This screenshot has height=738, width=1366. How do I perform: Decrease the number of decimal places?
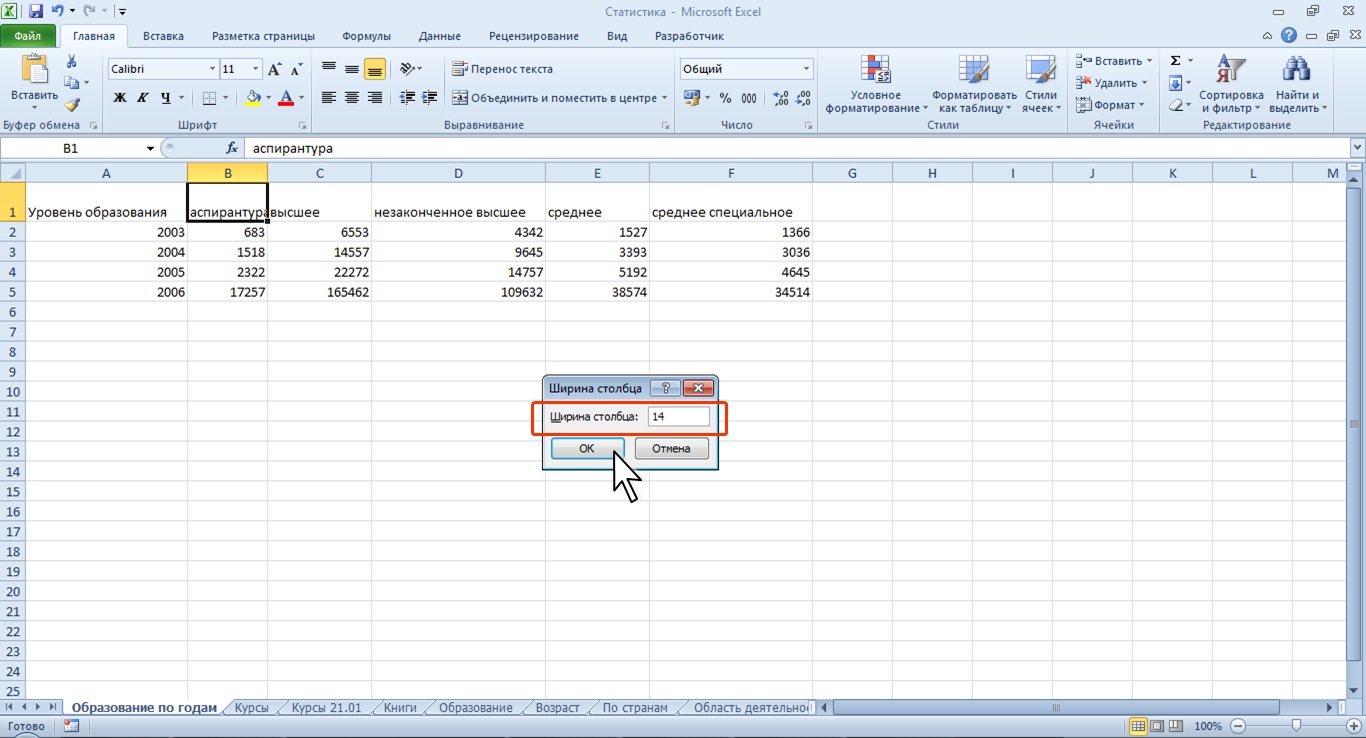(x=803, y=98)
